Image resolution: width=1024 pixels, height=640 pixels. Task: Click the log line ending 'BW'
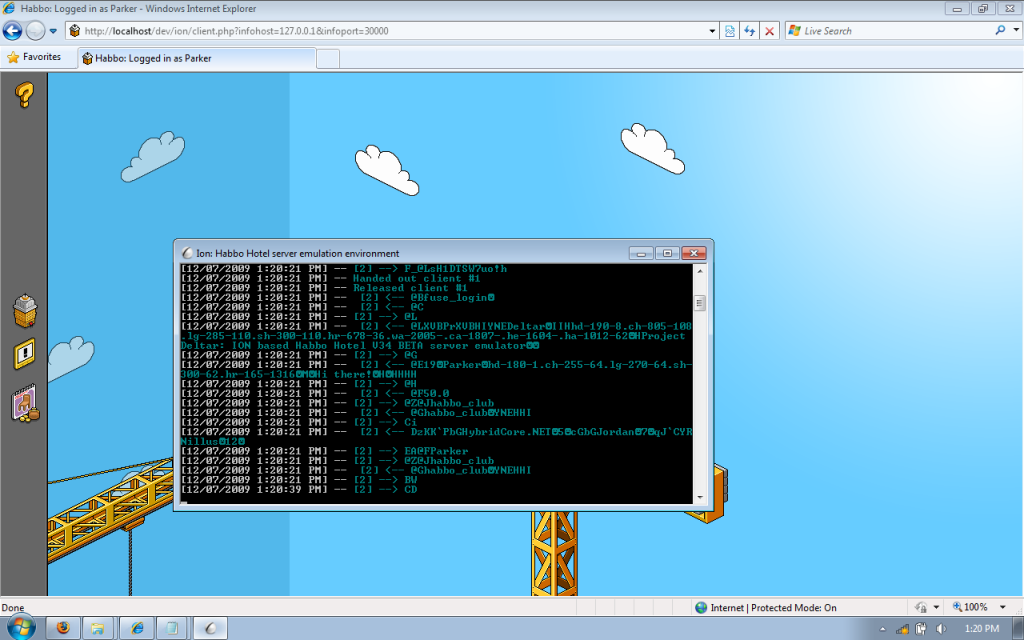[299, 480]
